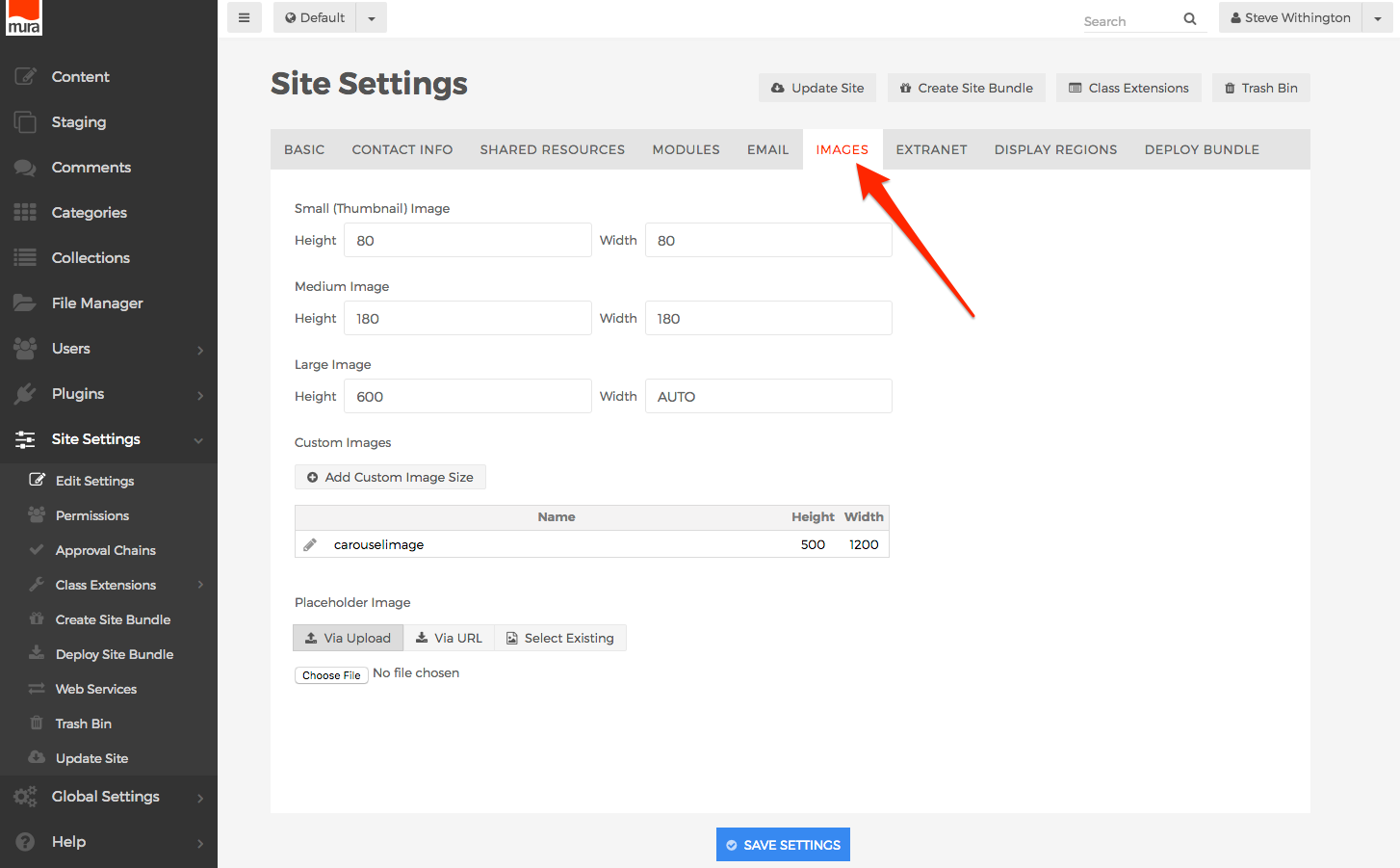
Task: Select the Via URL upload option
Action: [449, 638]
